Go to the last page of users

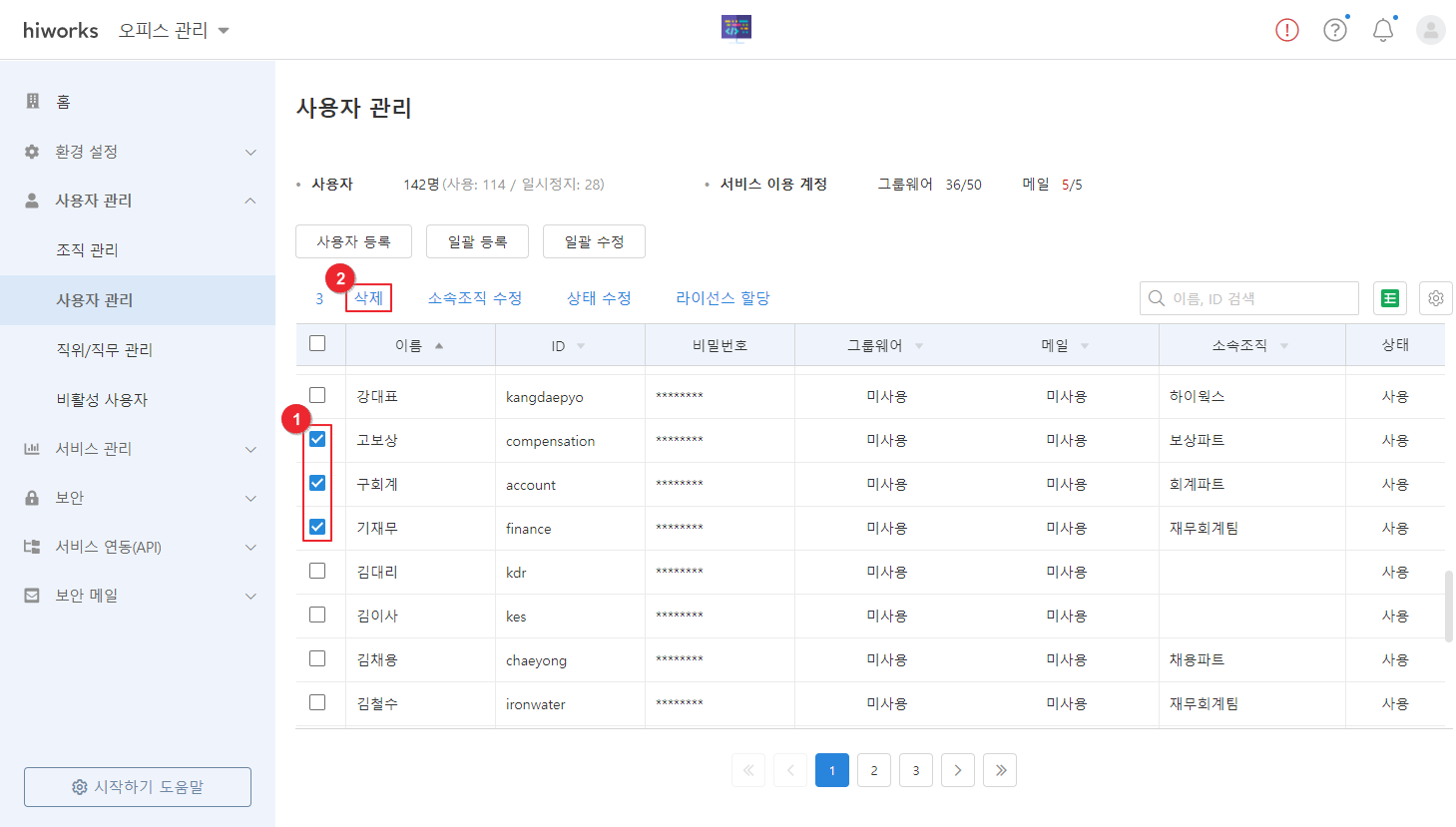pos(1000,770)
